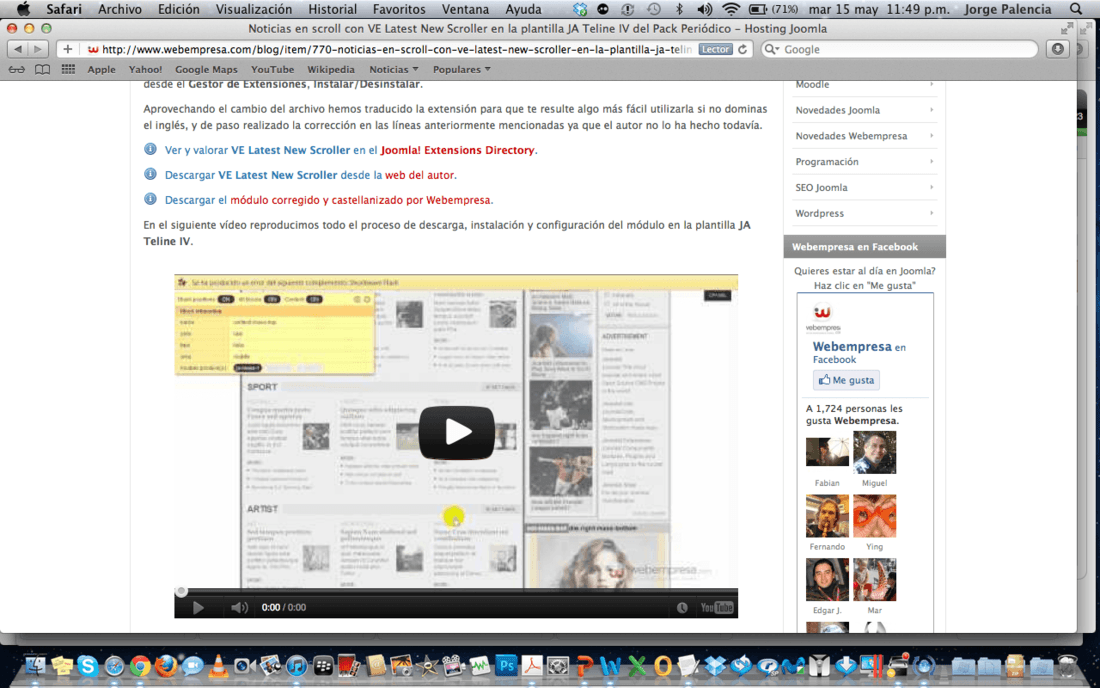Image resolution: width=1100 pixels, height=688 pixels.
Task: Expand the Populares bookmarks dropdown
Action: coord(462,69)
